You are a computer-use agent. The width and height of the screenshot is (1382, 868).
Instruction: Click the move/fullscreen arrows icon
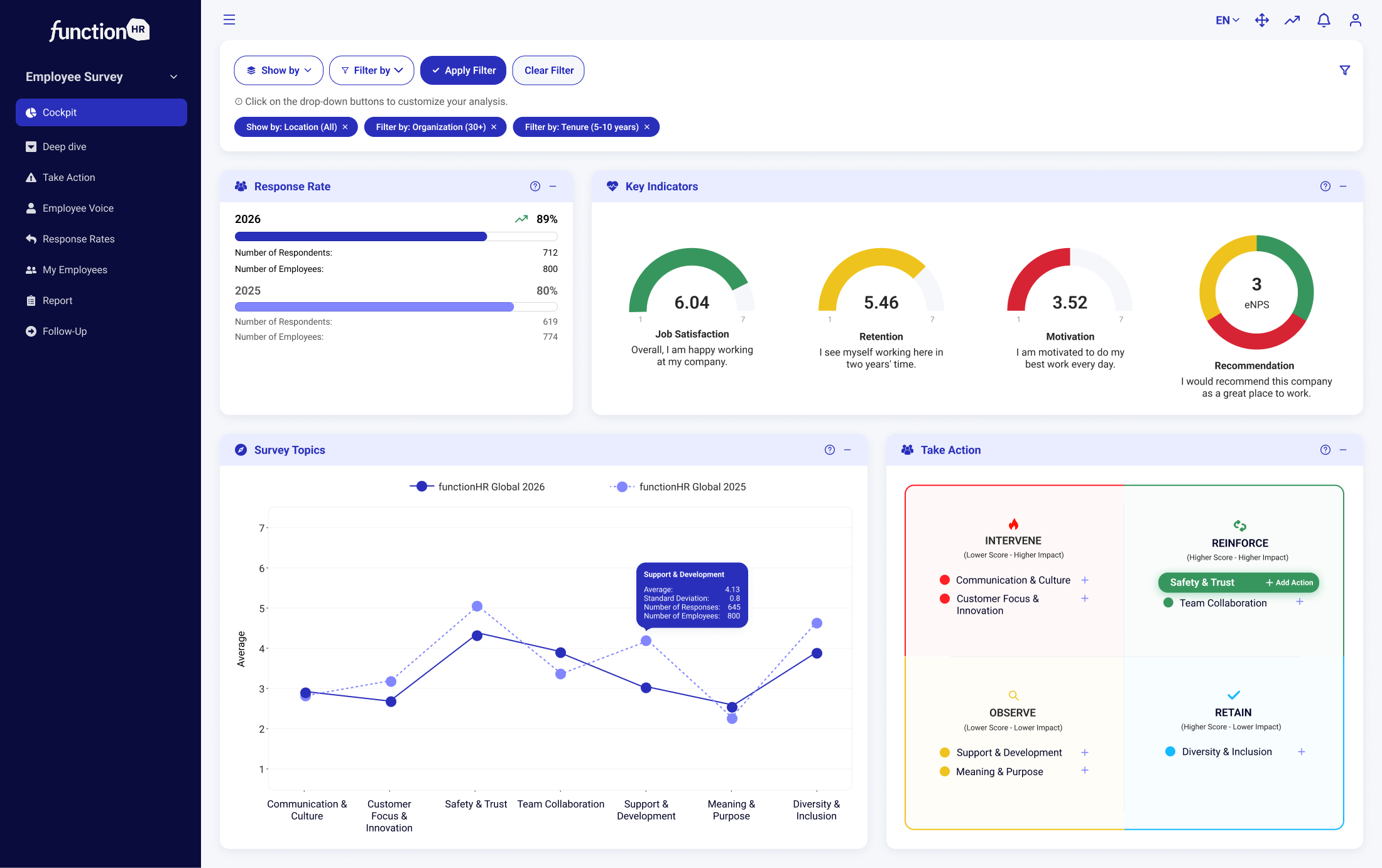coord(1261,20)
